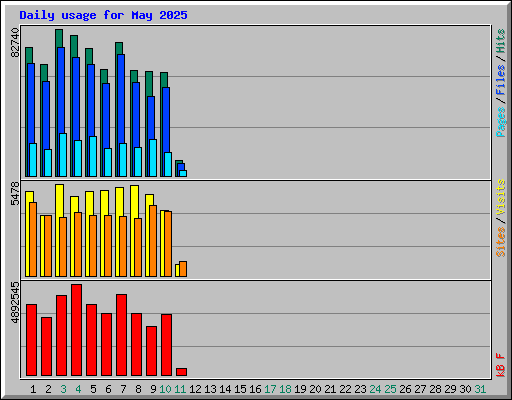Select the red kilobytes bar for day 1
Image resolution: width=512 pixels, height=400 pixels.
click(x=31, y=340)
